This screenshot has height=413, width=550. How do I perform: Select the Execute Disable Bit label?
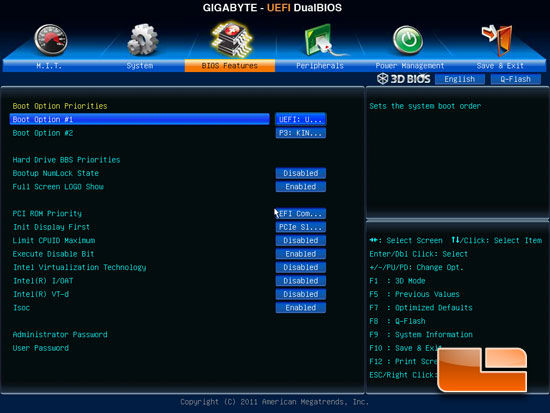click(53, 254)
